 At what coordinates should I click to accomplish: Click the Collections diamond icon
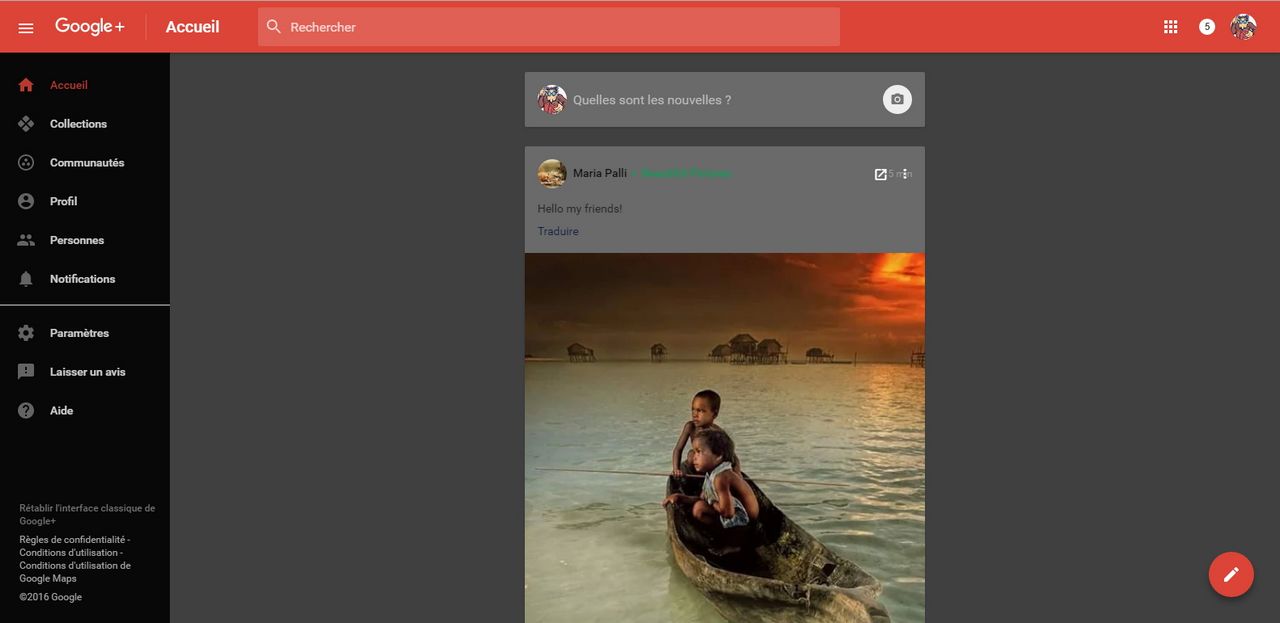(26, 124)
